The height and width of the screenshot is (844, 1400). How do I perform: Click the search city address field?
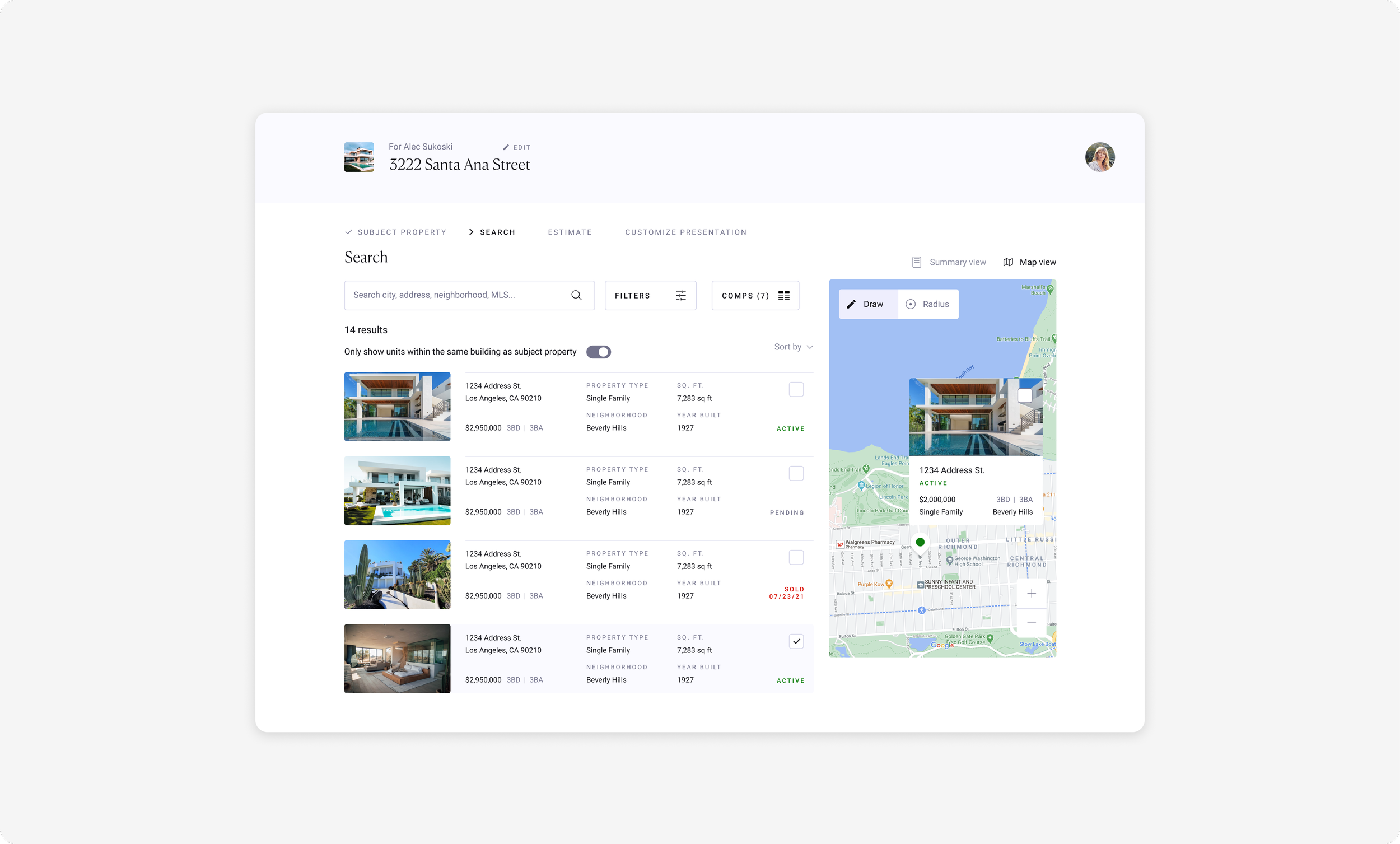pyautogui.click(x=455, y=295)
